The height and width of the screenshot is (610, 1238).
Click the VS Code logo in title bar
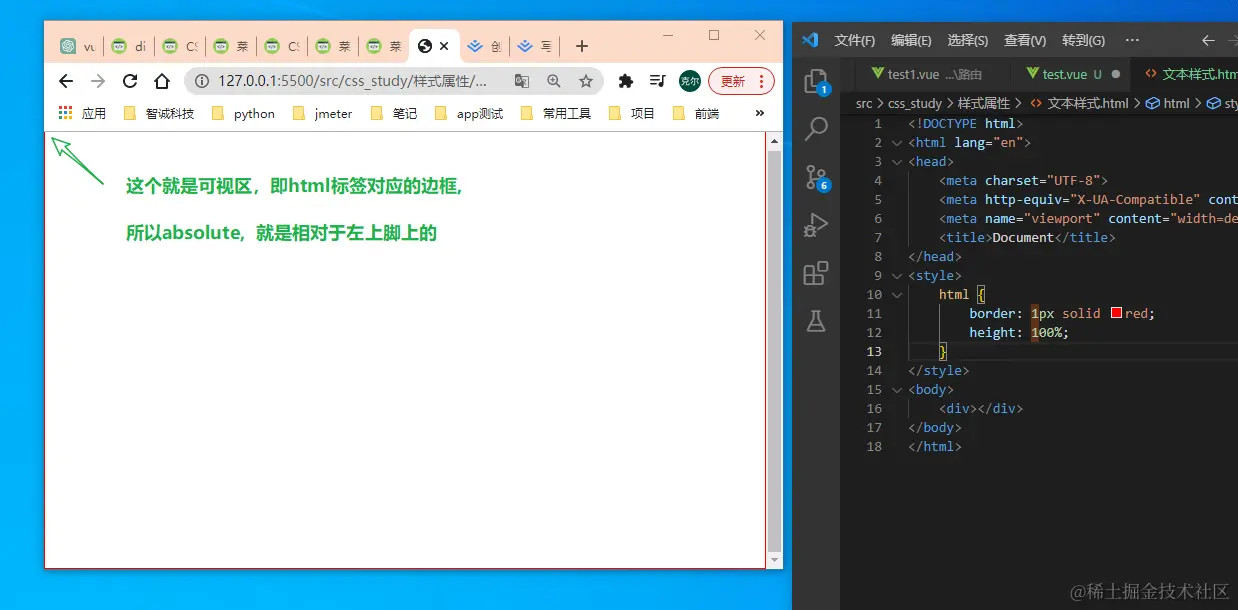pos(811,40)
